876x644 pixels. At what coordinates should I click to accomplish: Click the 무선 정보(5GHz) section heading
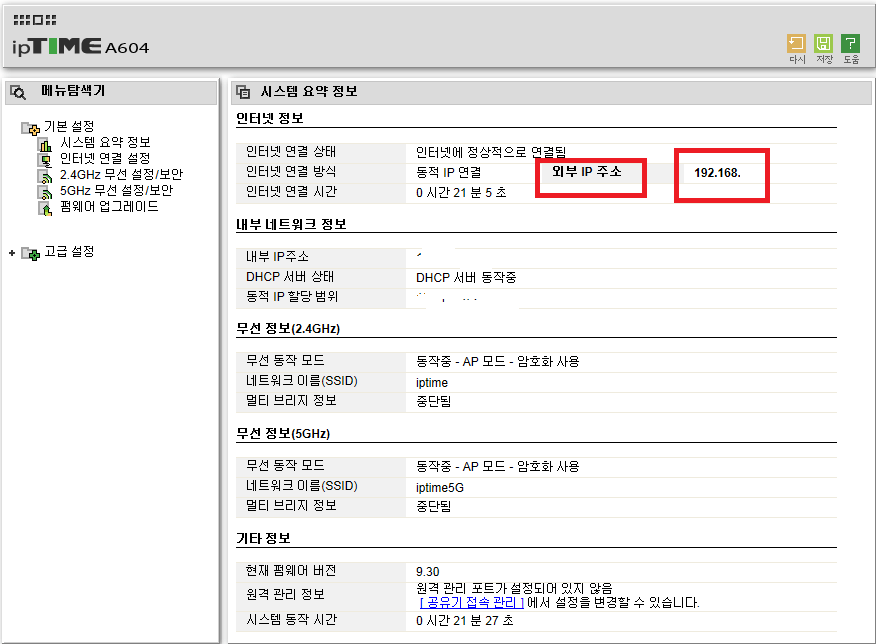click(x=283, y=433)
